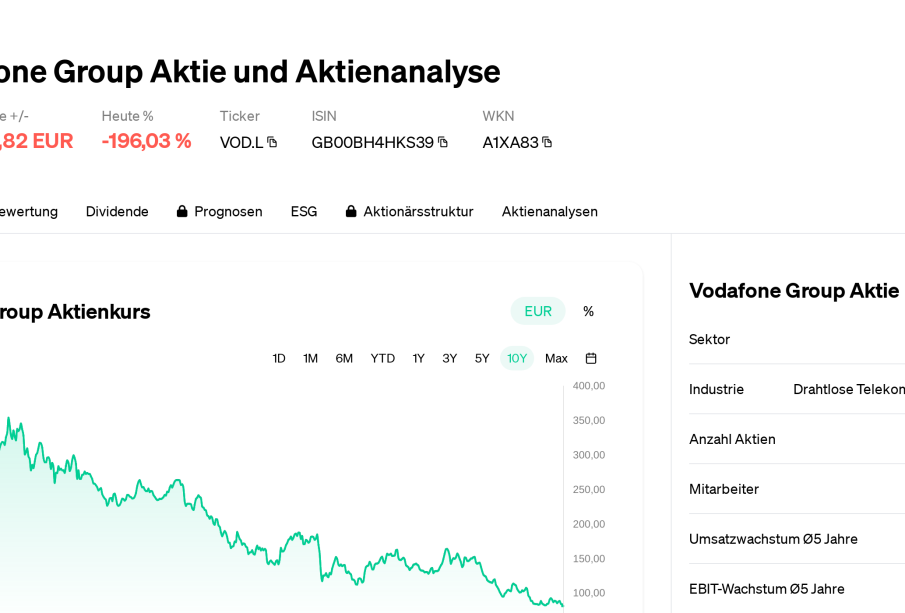Open the Prognosen tab
Viewport: 905px width, 613px height.
pos(228,211)
